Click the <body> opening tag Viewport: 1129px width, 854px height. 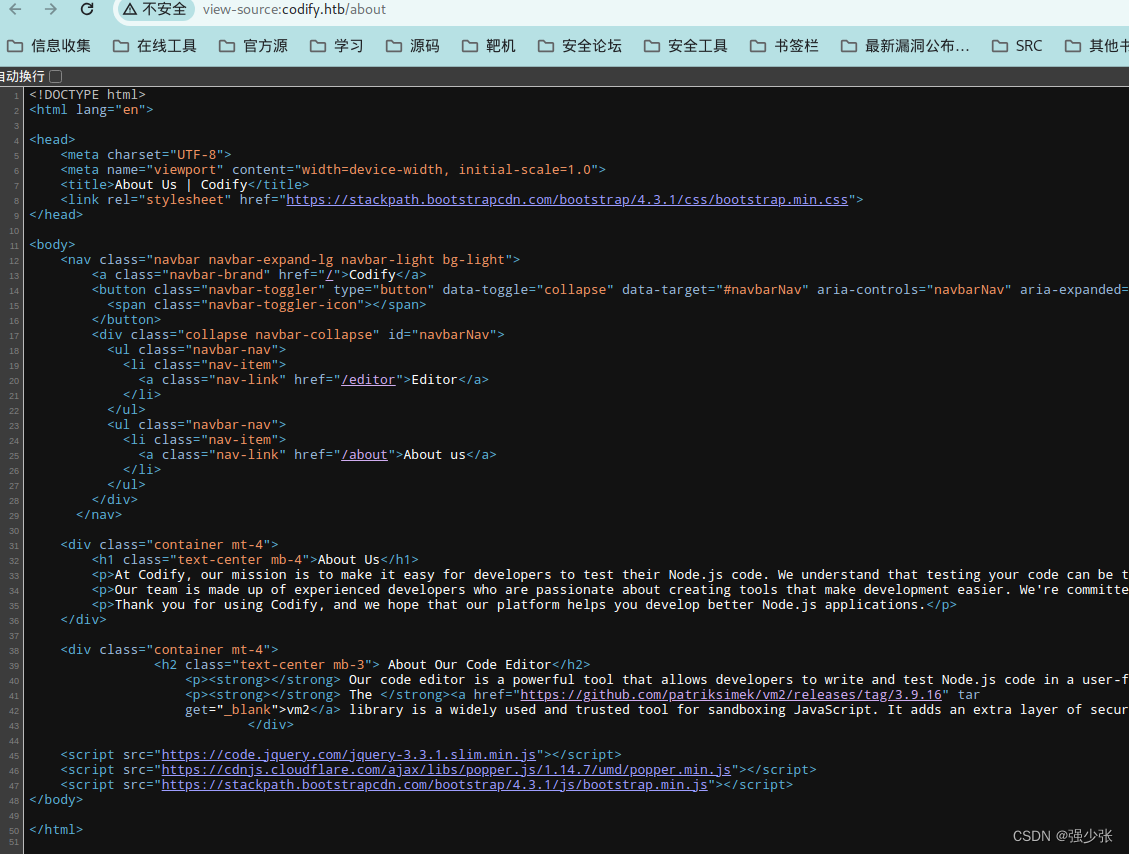pos(52,245)
